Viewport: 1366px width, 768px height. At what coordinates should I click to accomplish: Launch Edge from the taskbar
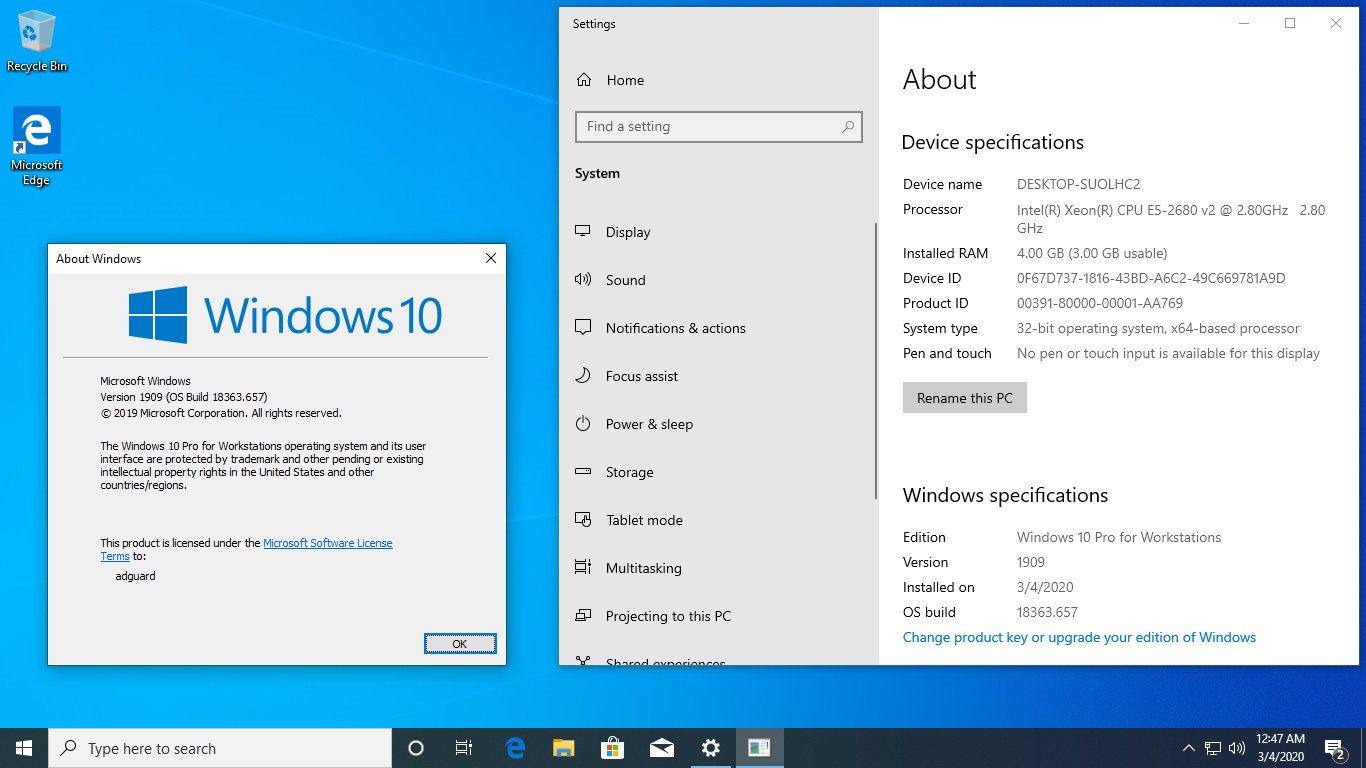(515, 748)
